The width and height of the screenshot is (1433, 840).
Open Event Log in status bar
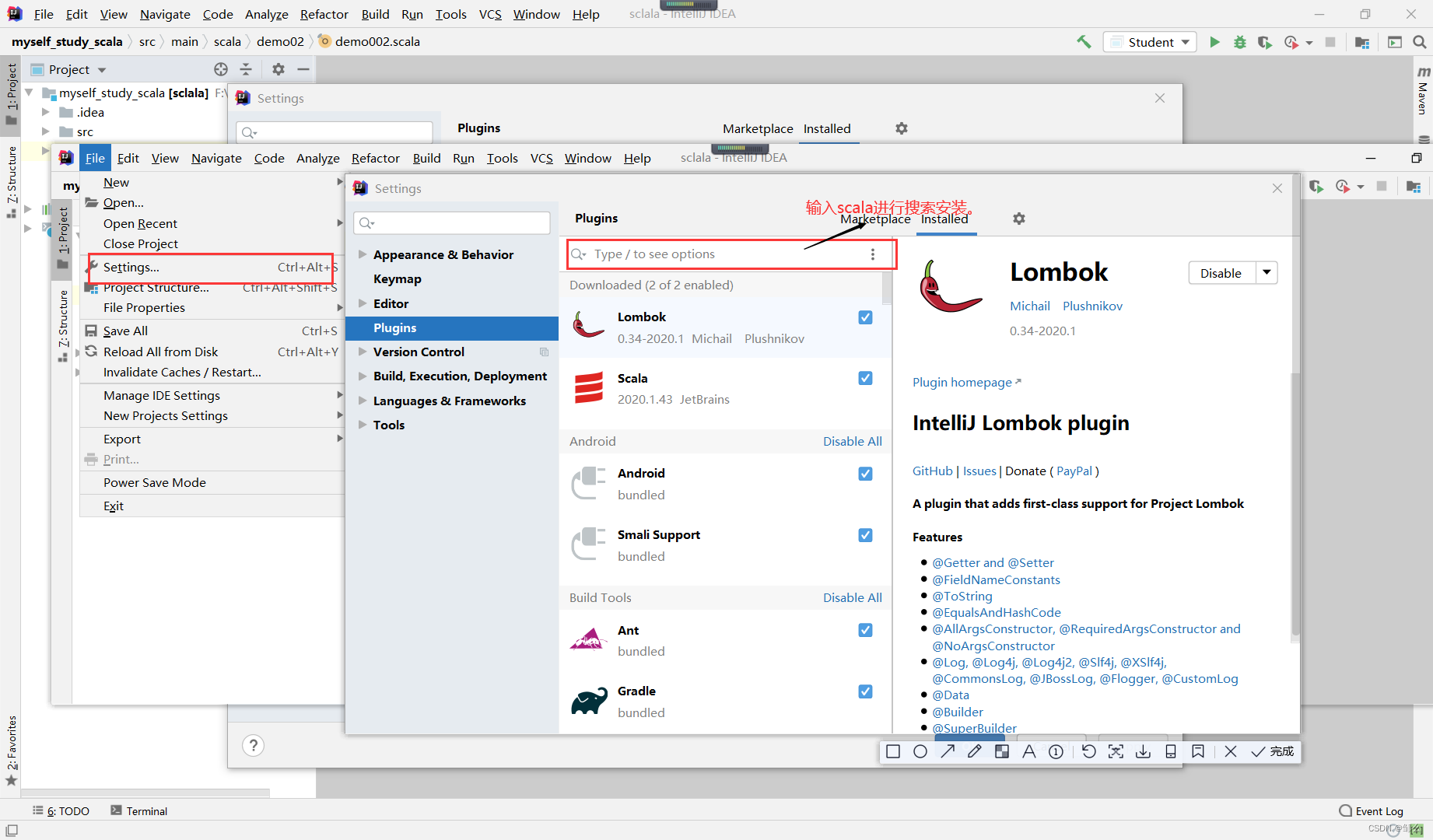pyautogui.click(x=1371, y=810)
